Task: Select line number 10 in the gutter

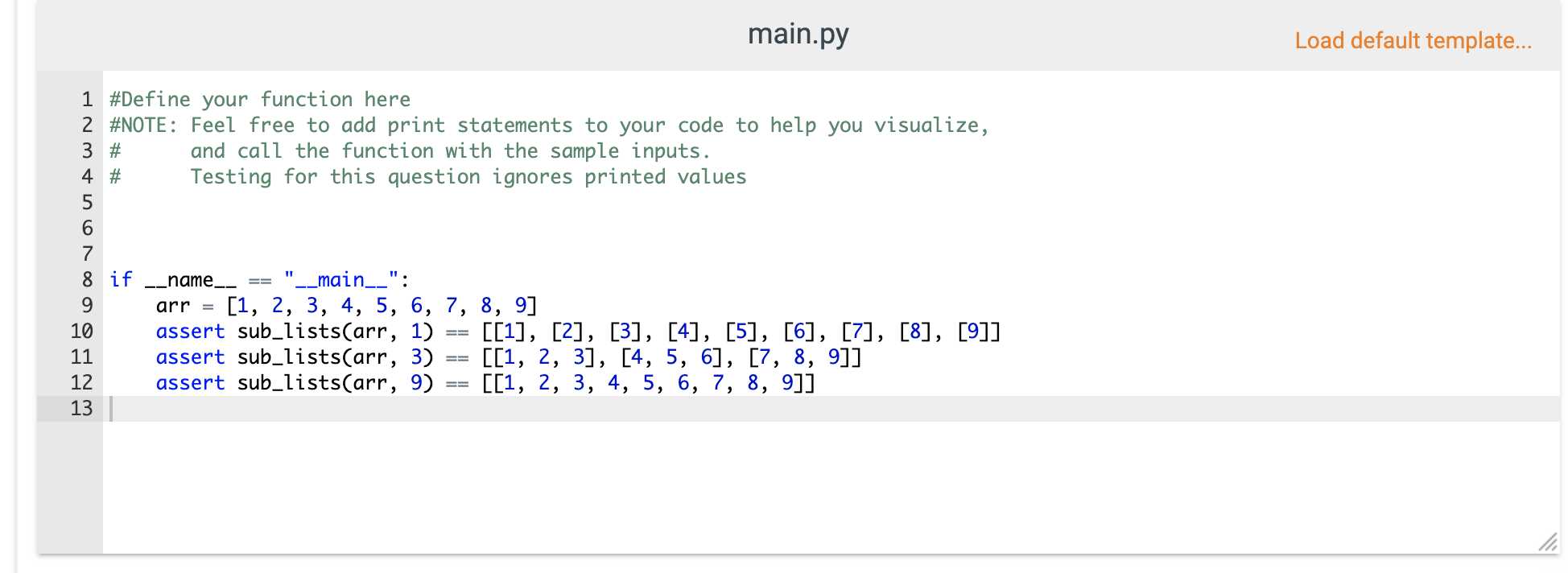Action: [x=84, y=331]
